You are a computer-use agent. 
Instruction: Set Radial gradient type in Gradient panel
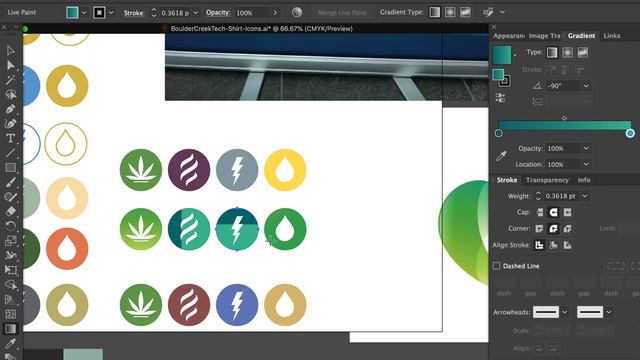pos(567,52)
